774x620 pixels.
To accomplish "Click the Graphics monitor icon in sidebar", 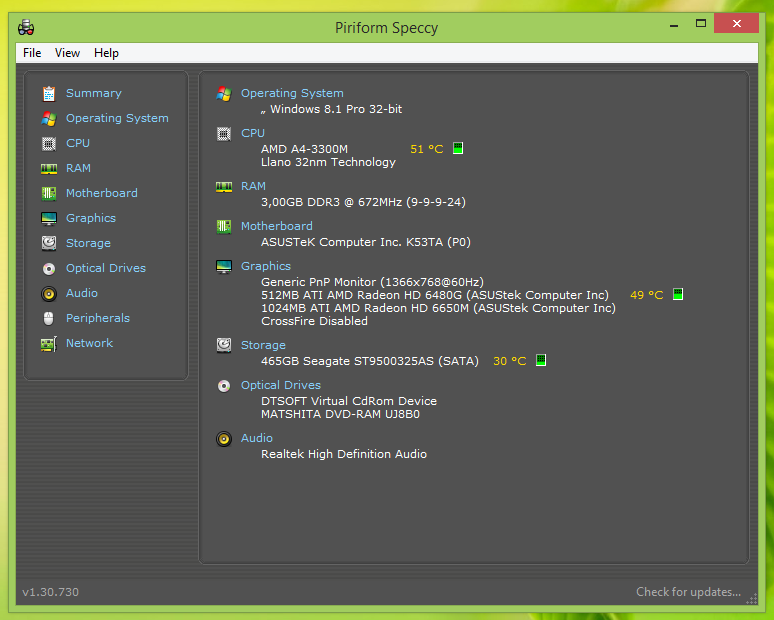I will (x=49, y=219).
